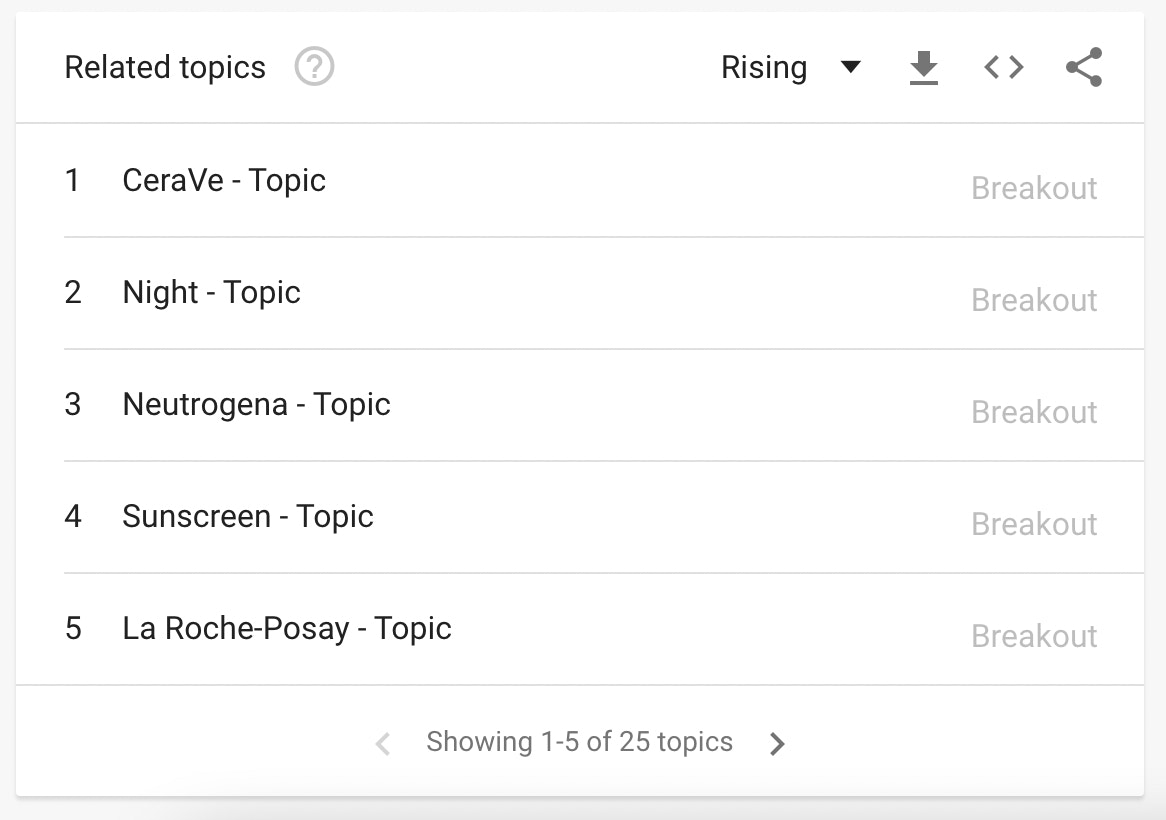1166x820 pixels.
Task: Download the related topics as CSV
Action: 923,67
